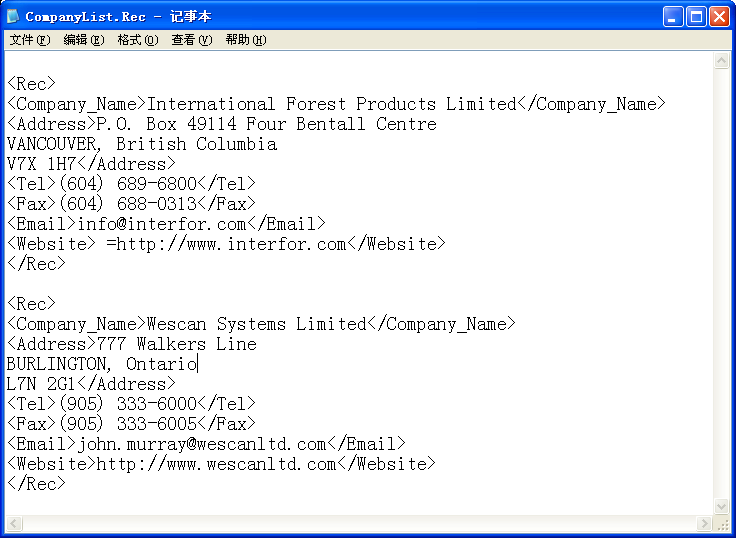Click the vertical scrollbar up arrow
Screen dimensions: 736x538
coord(722,61)
